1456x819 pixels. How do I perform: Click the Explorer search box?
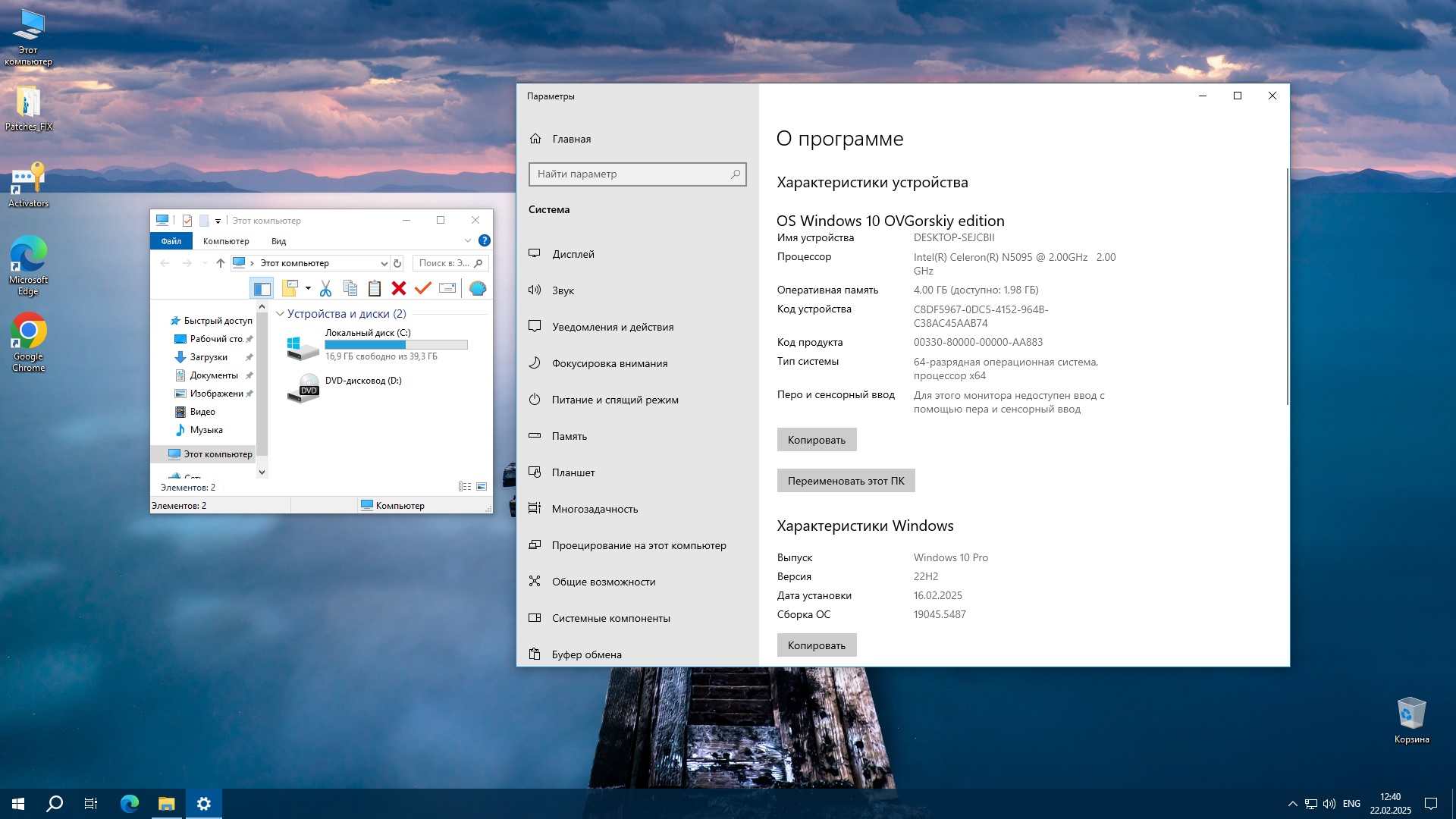tap(450, 263)
